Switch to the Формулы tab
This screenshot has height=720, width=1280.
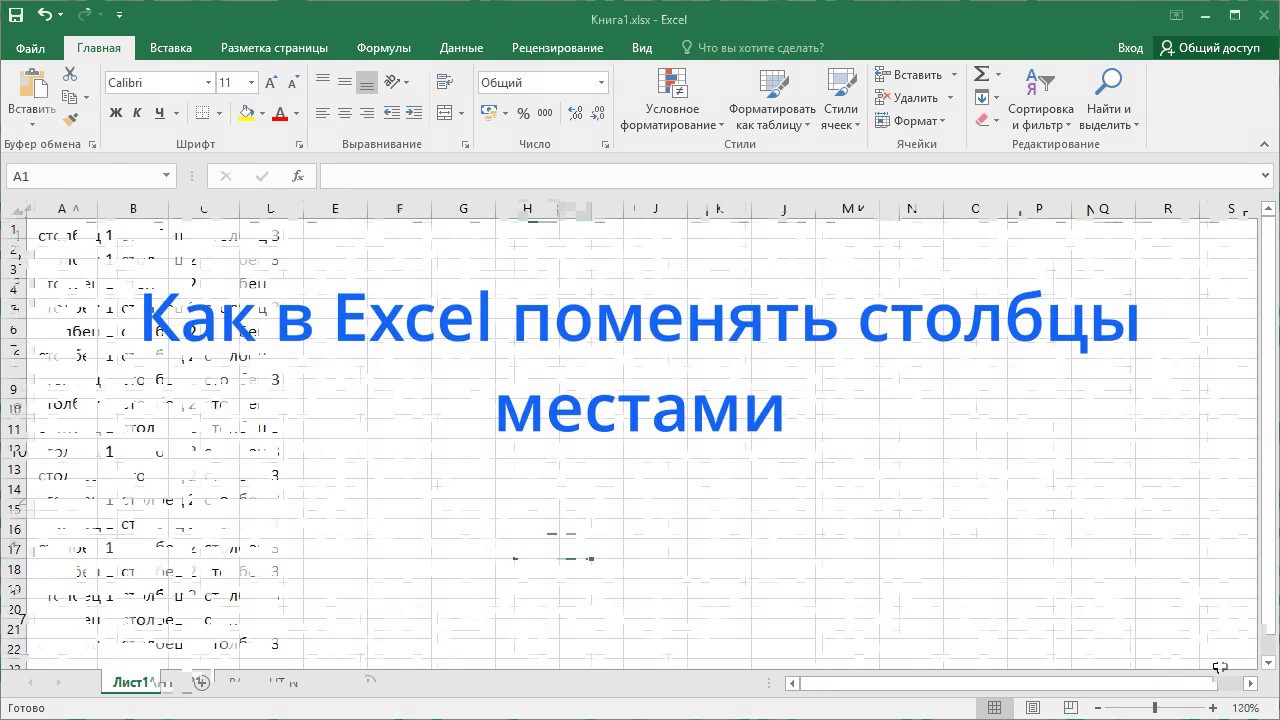(x=384, y=47)
